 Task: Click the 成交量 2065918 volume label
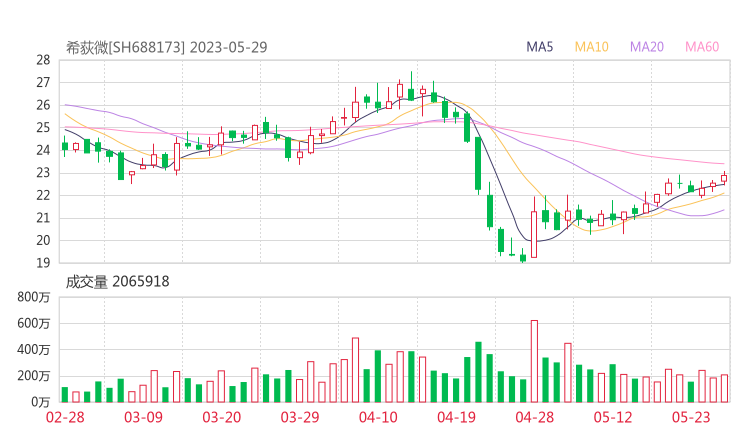pos(117,282)
